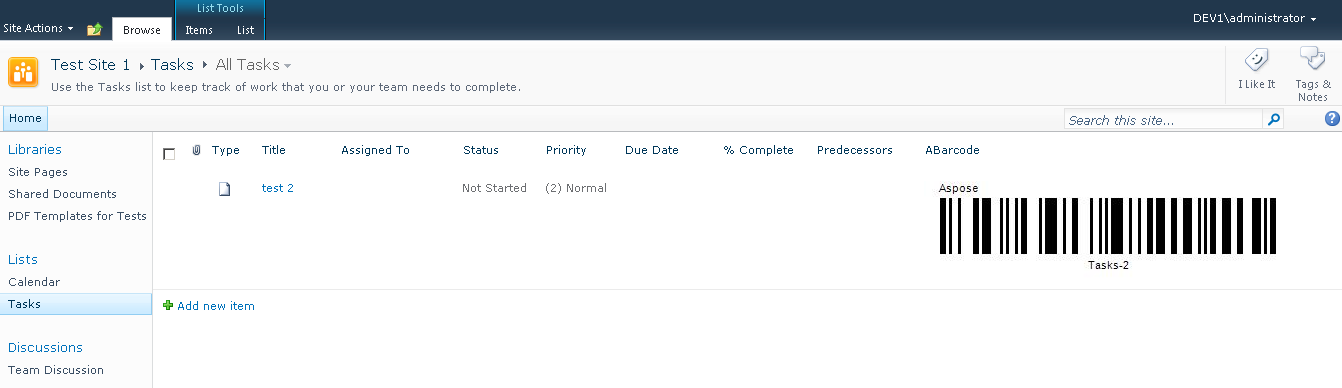
Task: Click the document type icon for test 2
Action: click(x=225, y=188)
